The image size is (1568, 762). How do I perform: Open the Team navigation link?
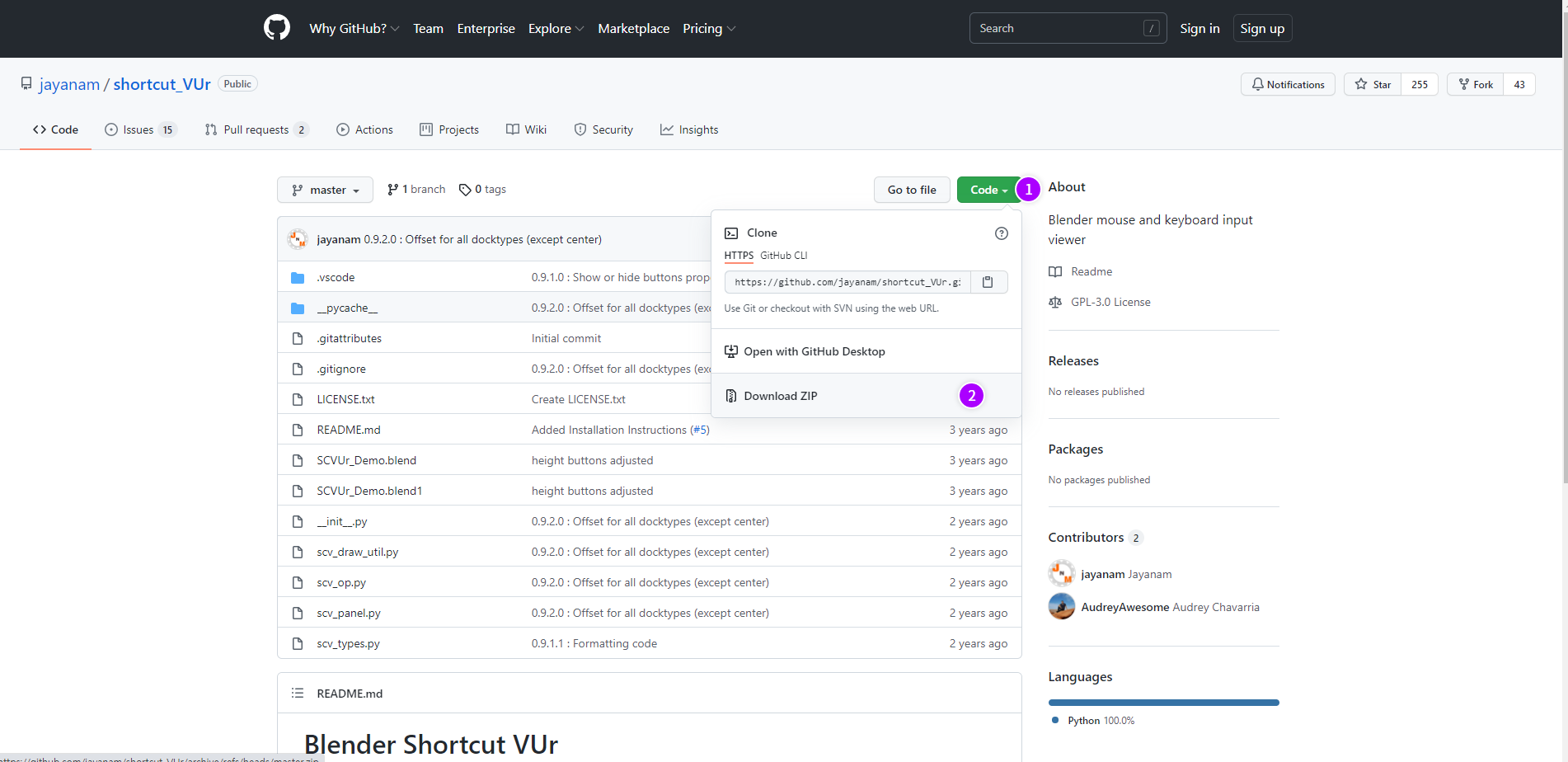click(428, 28)
